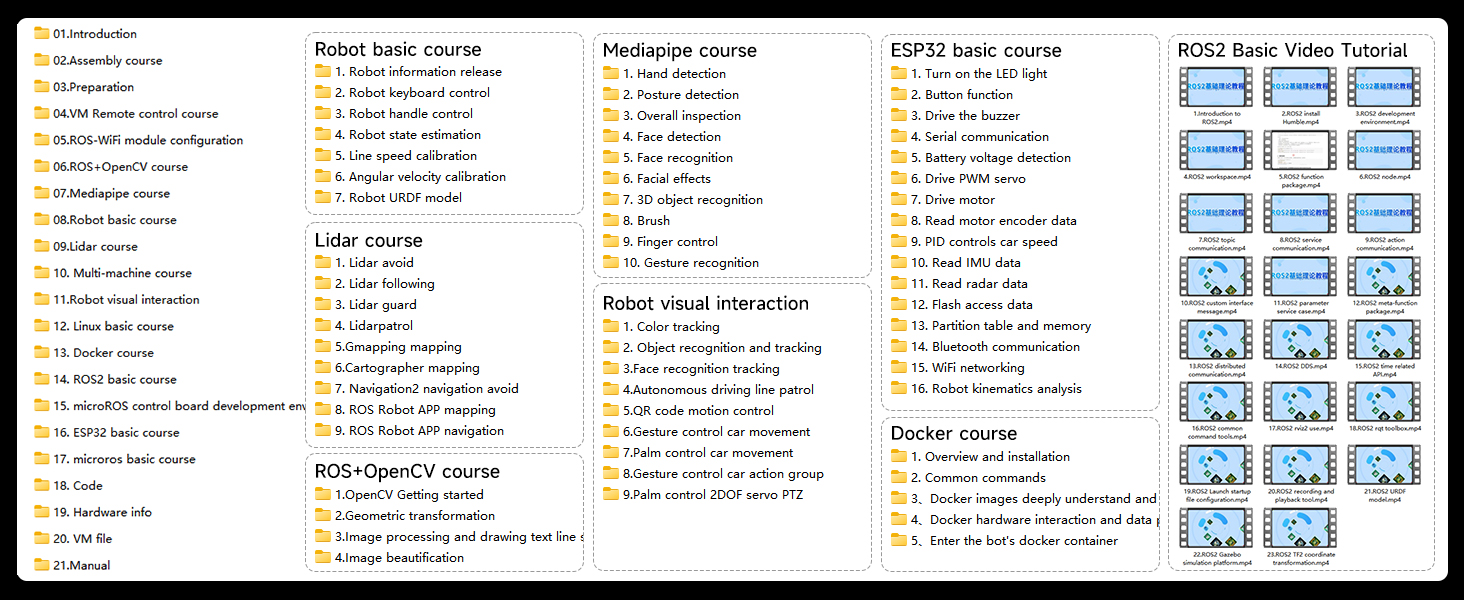Open the 3.Face recognition tracking folder name
The height and width of the screenshot is (600, 1464).
click(701, 368)
